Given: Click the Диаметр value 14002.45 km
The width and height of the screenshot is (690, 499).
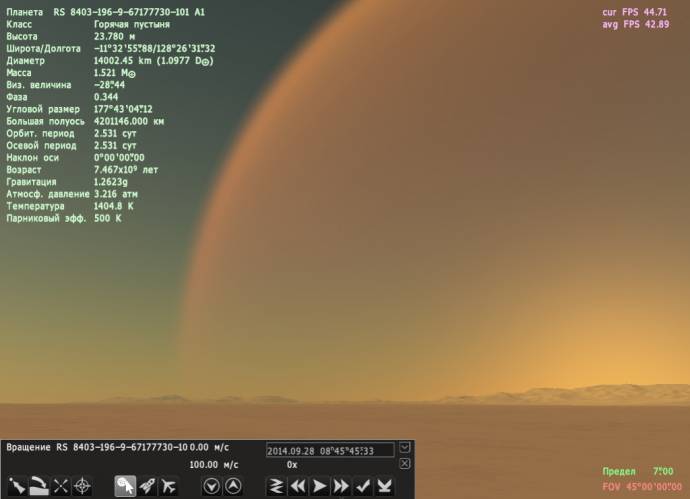Looking at the screenshot, I should 154,61.
